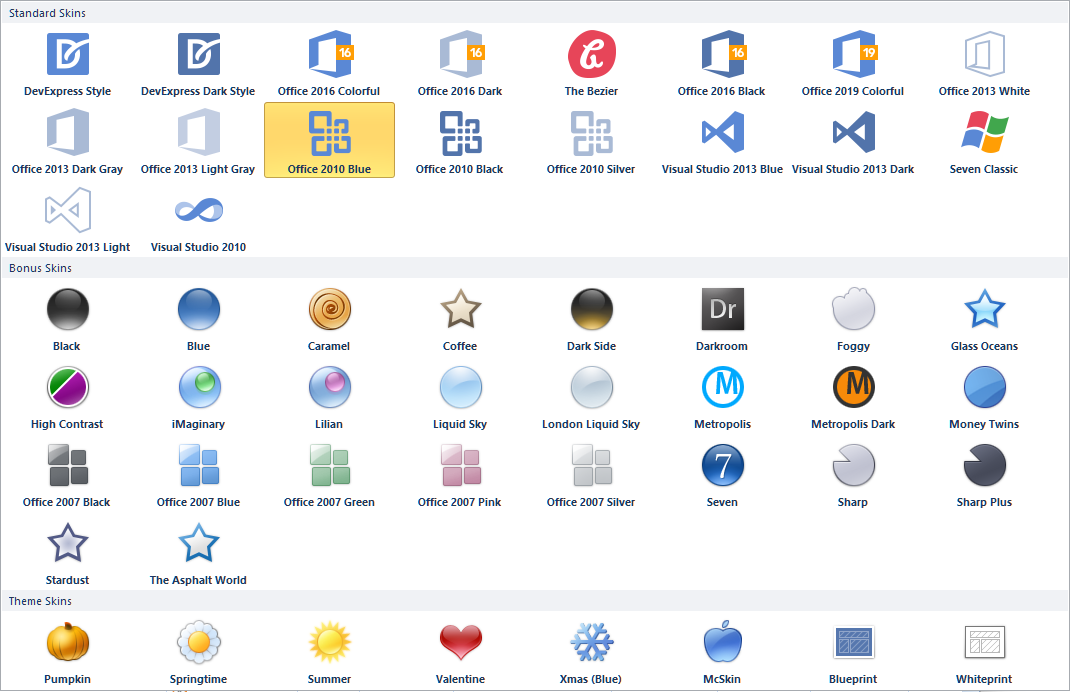Choose the Office 2016 Colorful skin

(329, 54)
